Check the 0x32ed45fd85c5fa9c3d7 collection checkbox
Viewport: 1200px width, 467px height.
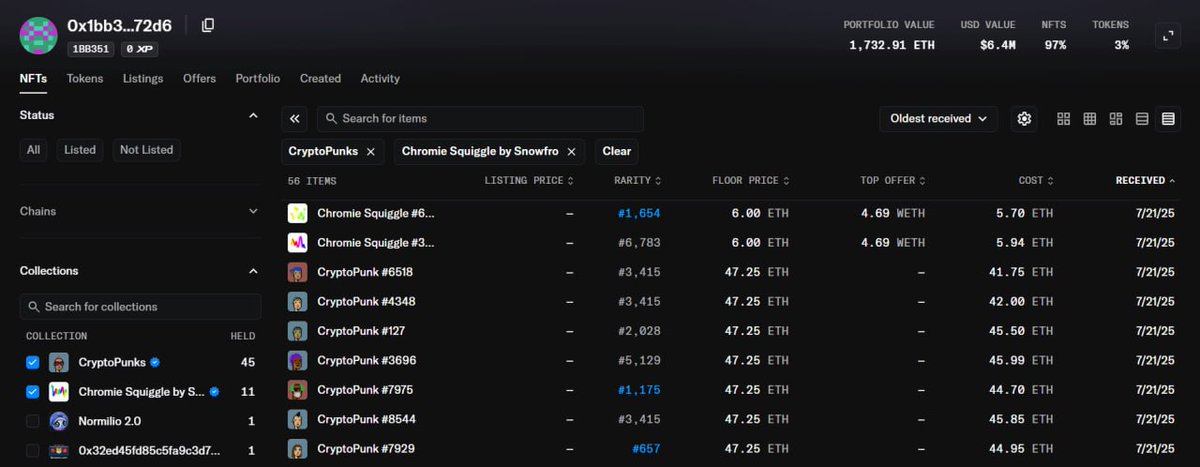point(33,451)
